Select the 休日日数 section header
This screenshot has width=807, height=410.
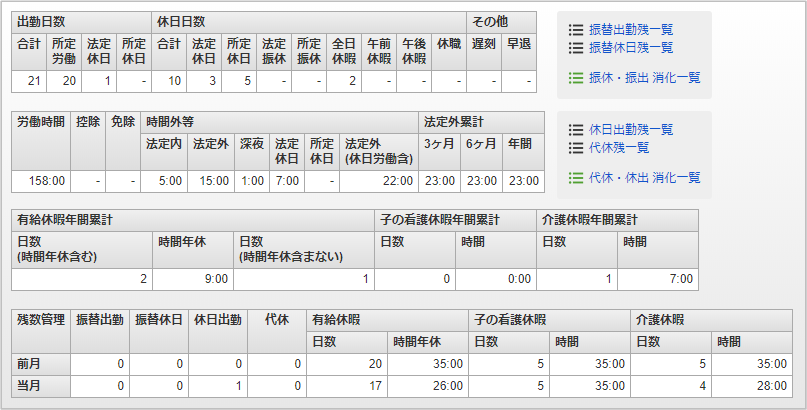tap(309, 23)
